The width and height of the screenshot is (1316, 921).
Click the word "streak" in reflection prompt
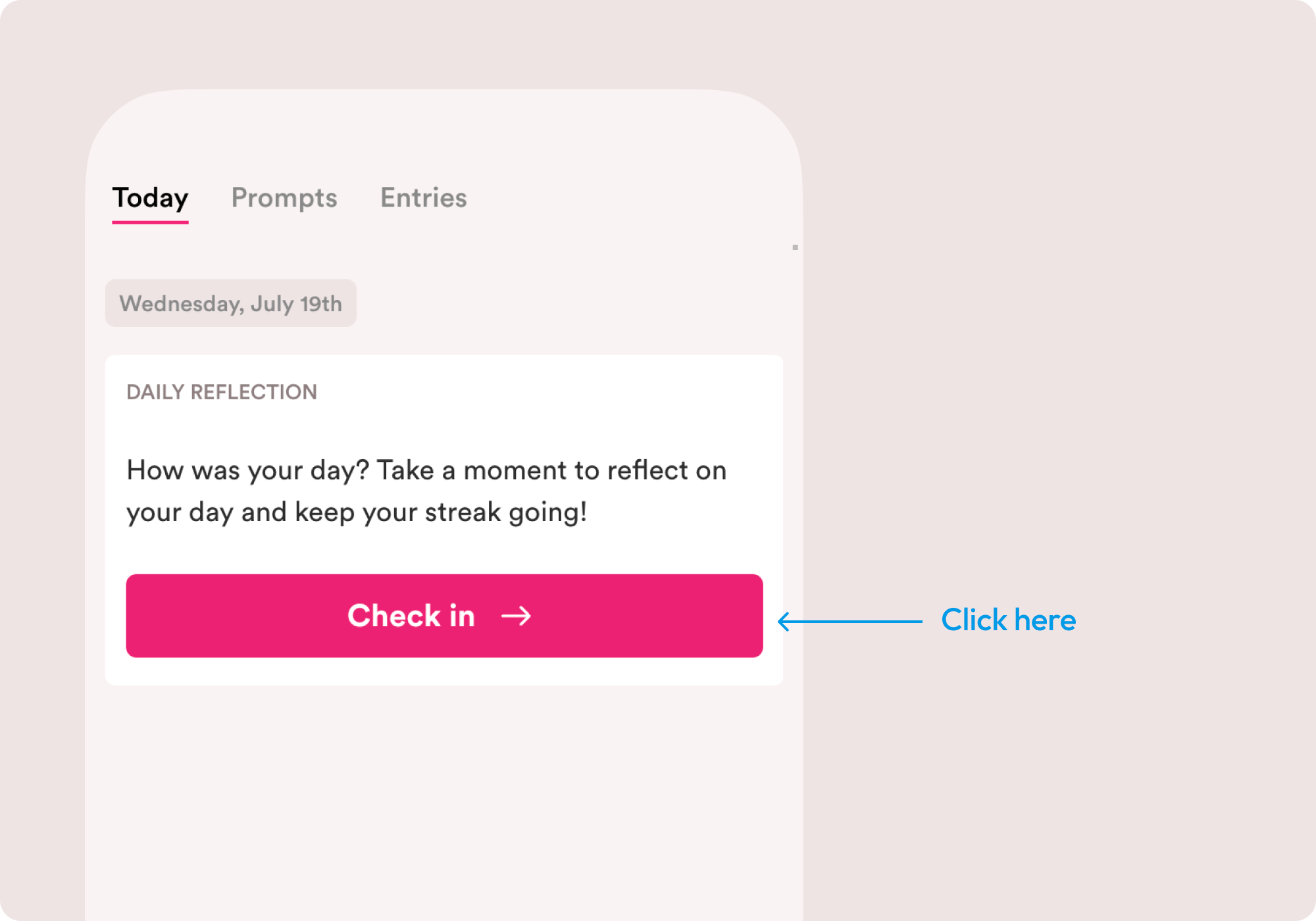click(463, 512)
